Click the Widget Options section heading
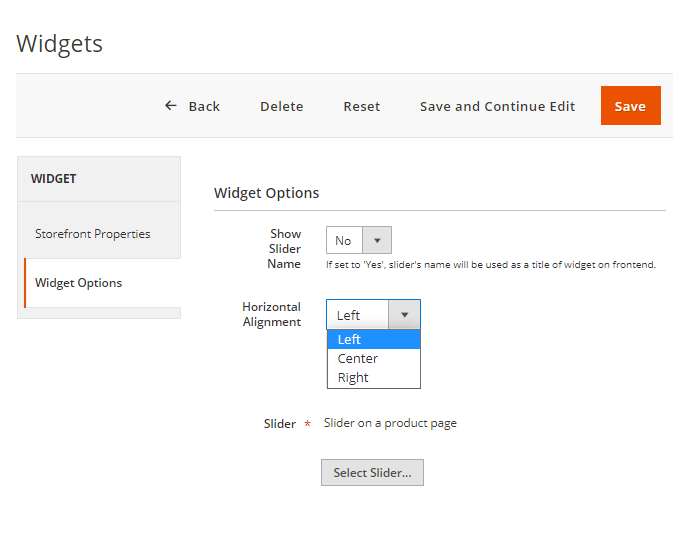Viewport: 685px width, 534px height. (x=267, y=193)
